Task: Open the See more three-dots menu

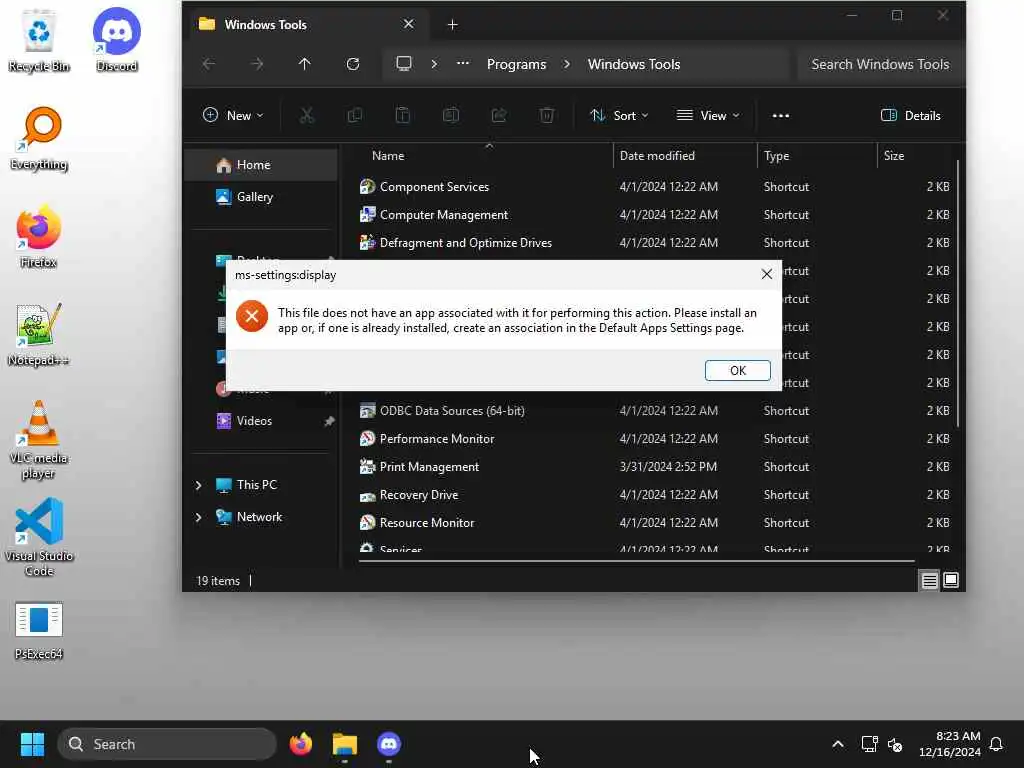Action: pyautogui.click(x=780, y=116)
